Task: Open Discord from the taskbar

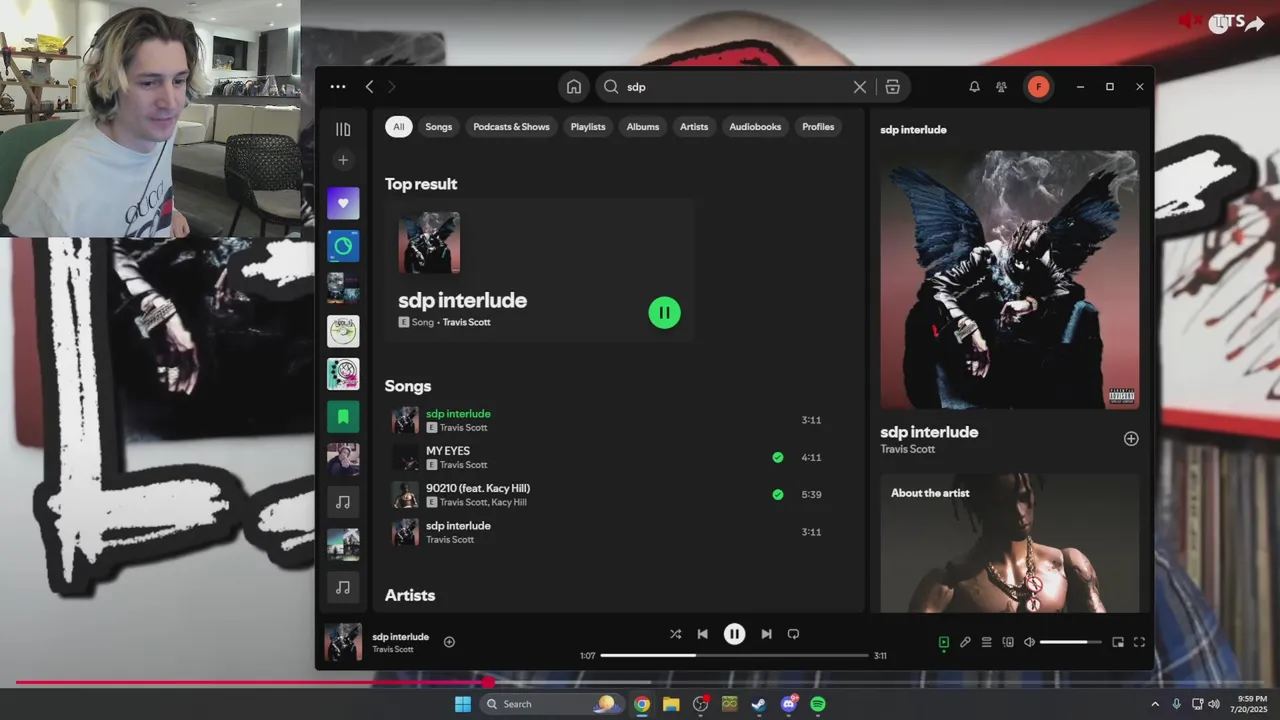Action: [789, 704]
